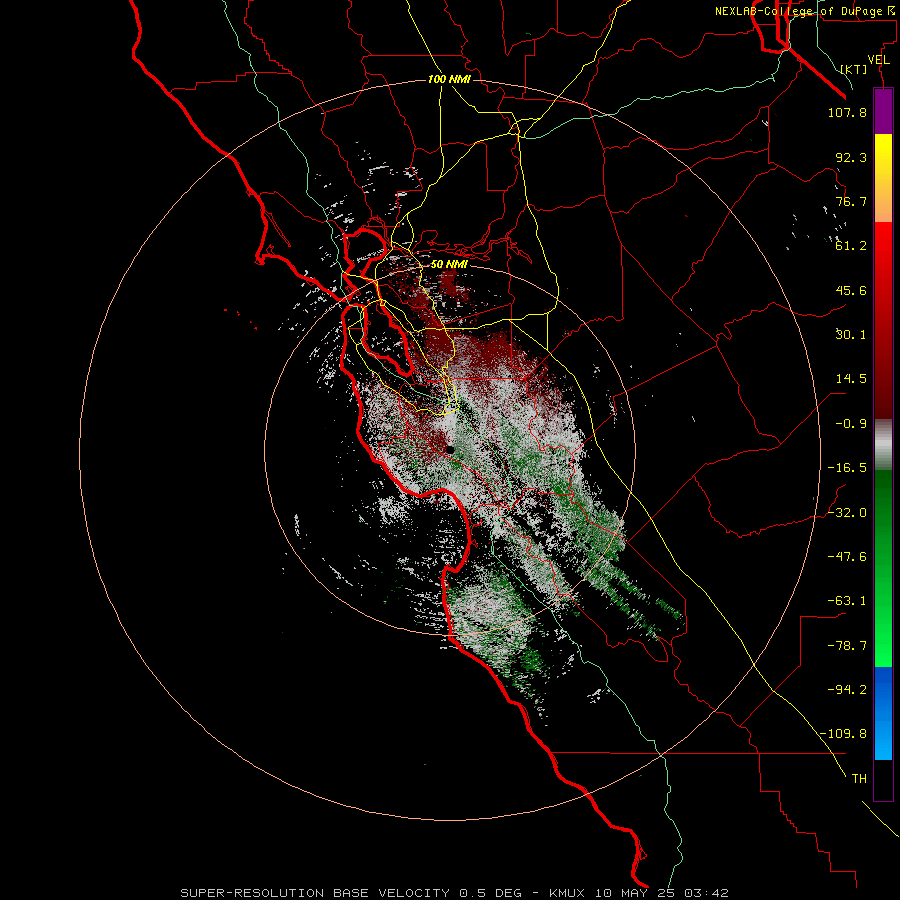Click the 76.7 legend value
The image size is (900, 900).
tap(851, 201)
